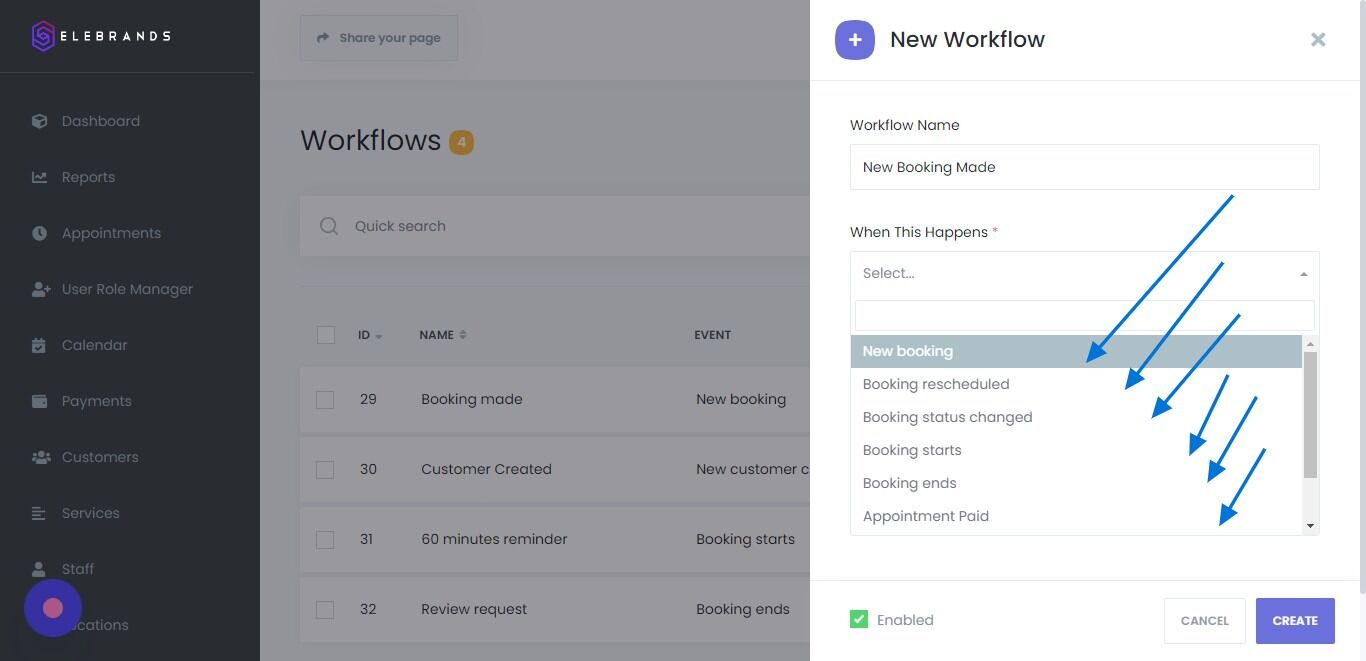The image size is (1366, 661).
Task: Click the New Workflow plus icon
Action: [855, 40]
